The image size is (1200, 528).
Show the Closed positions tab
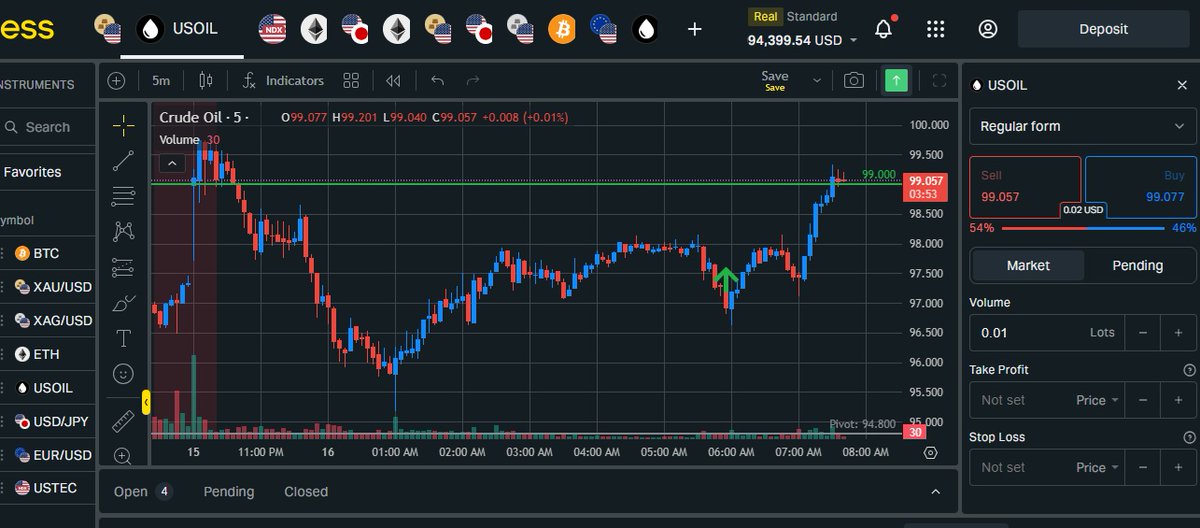(306, 492)
